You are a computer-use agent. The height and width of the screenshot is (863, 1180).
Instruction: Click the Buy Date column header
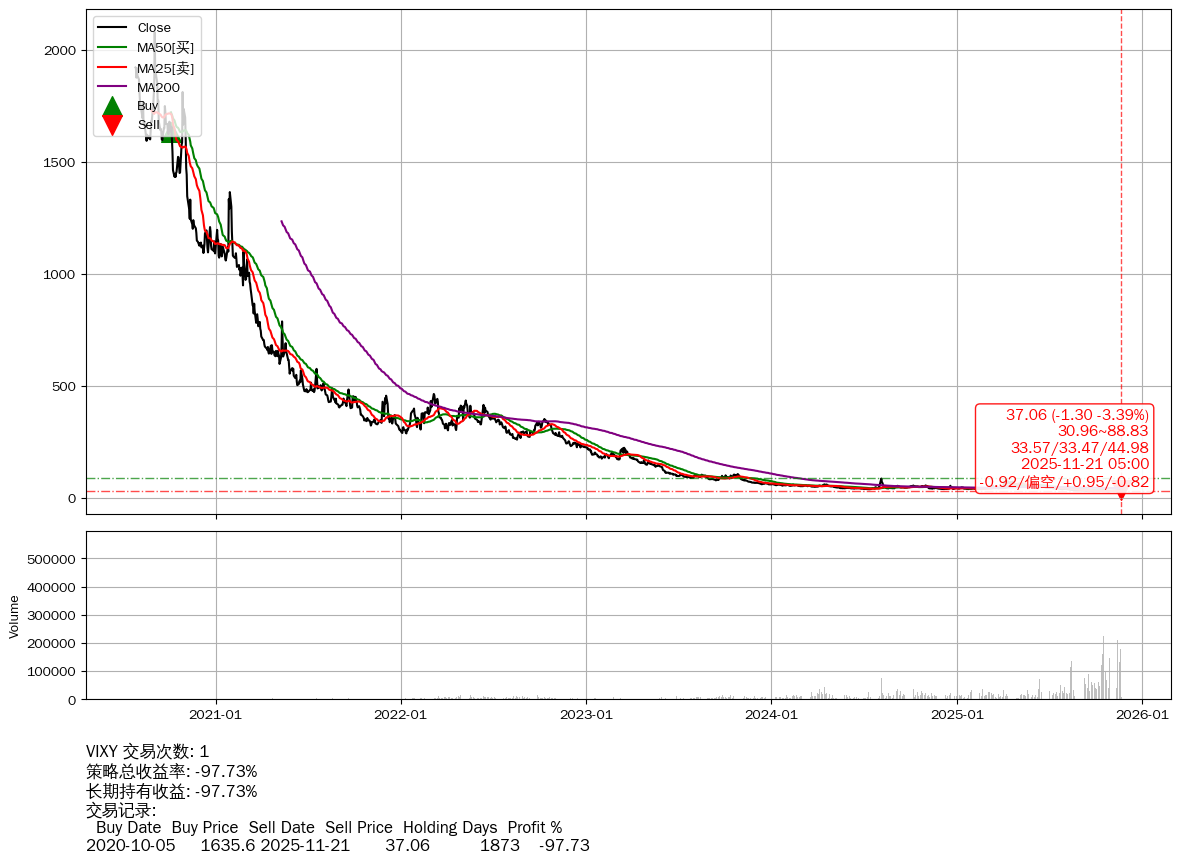128,827
